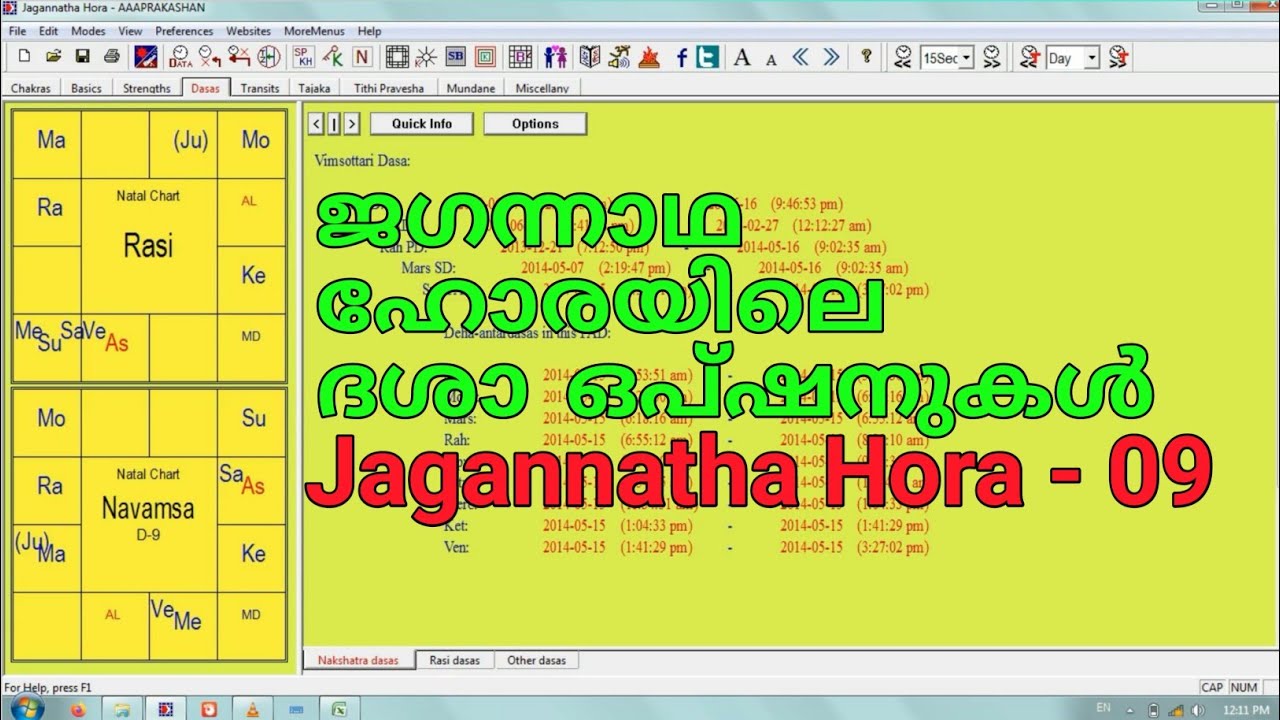The height and width of the screenshot is (720, 1280).
Task: Open the Modes menu
Action: (x=88, y=31)
